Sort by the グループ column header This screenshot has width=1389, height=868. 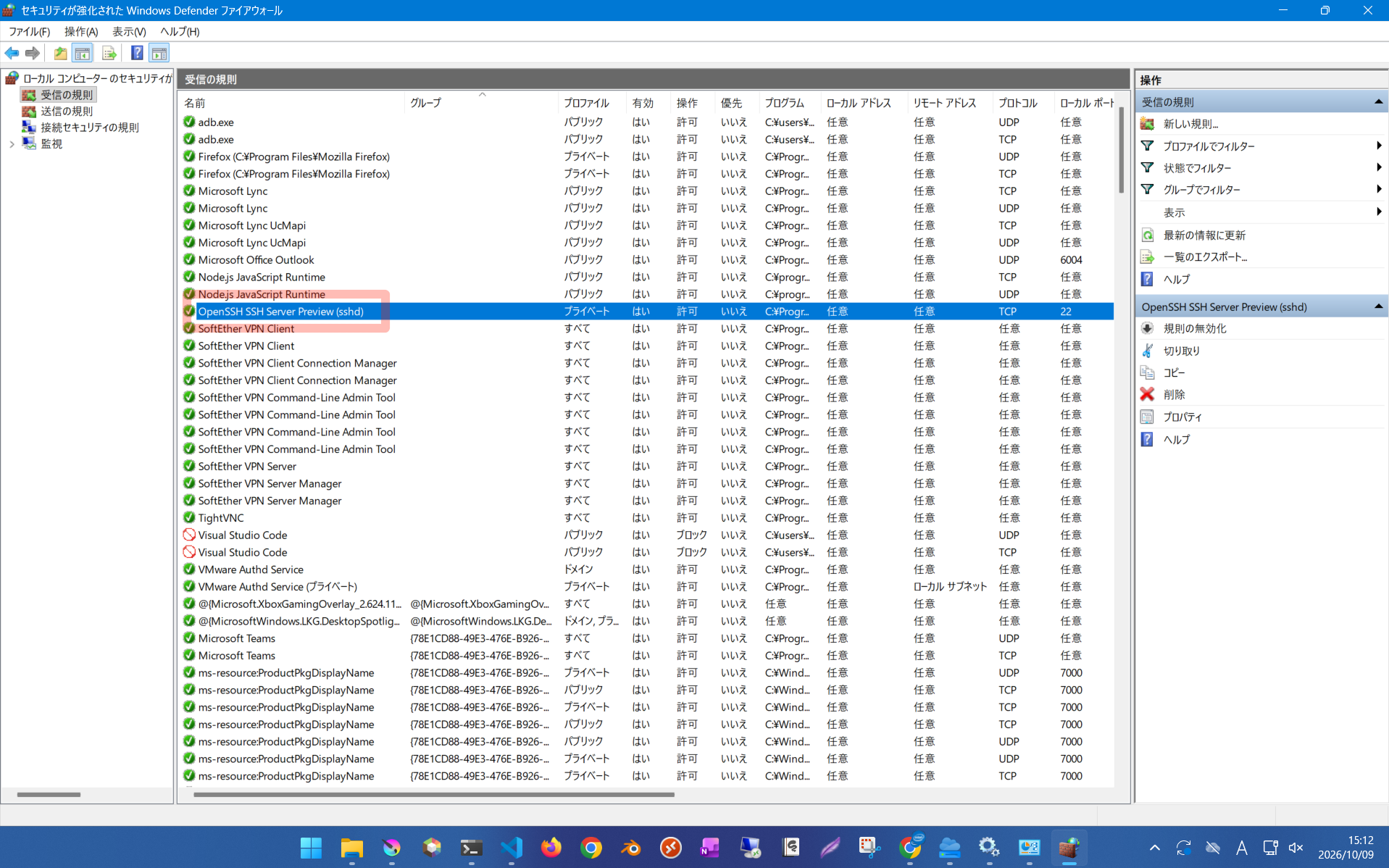[481, 103]
